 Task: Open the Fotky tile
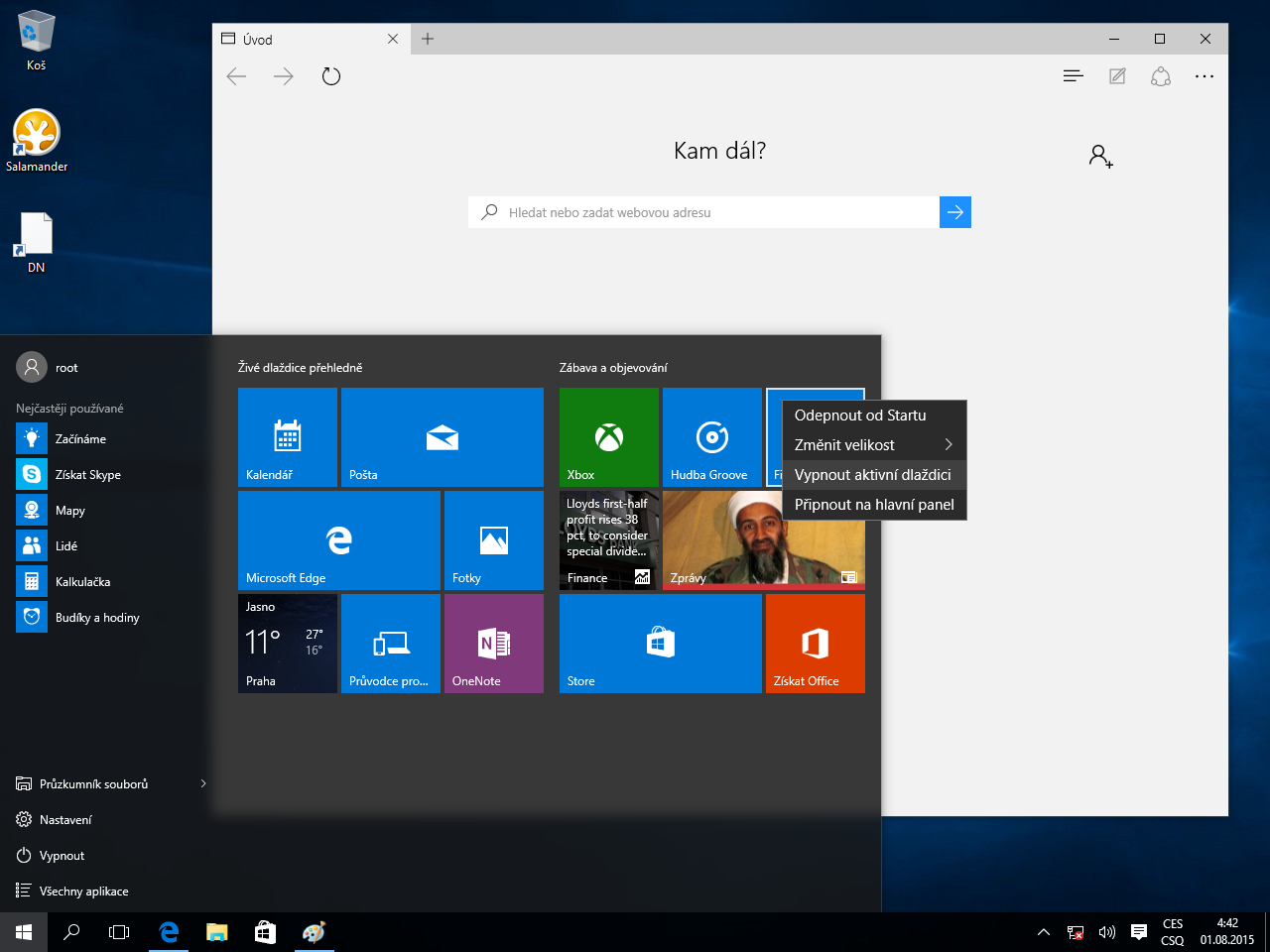pyautogui.click(x=494, y=540)
